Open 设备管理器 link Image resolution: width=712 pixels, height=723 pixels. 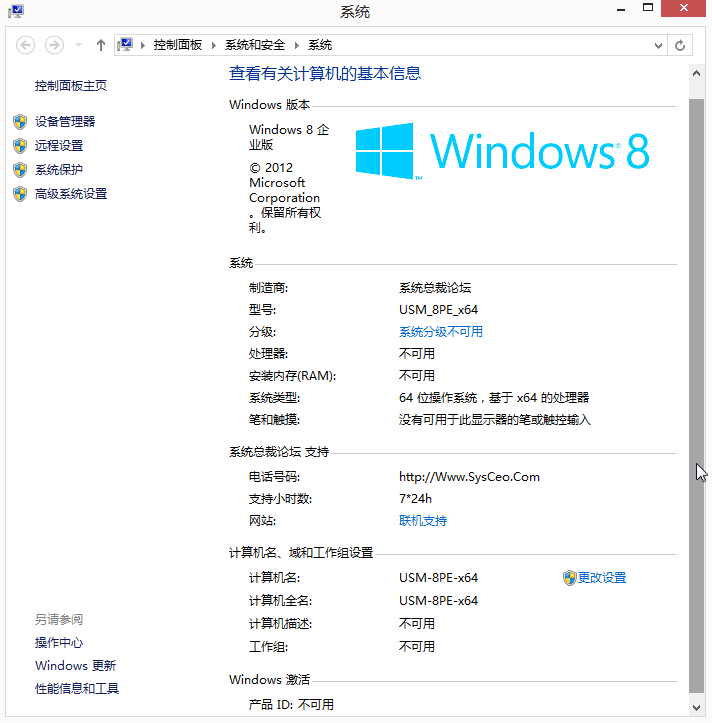pos(65,121)
